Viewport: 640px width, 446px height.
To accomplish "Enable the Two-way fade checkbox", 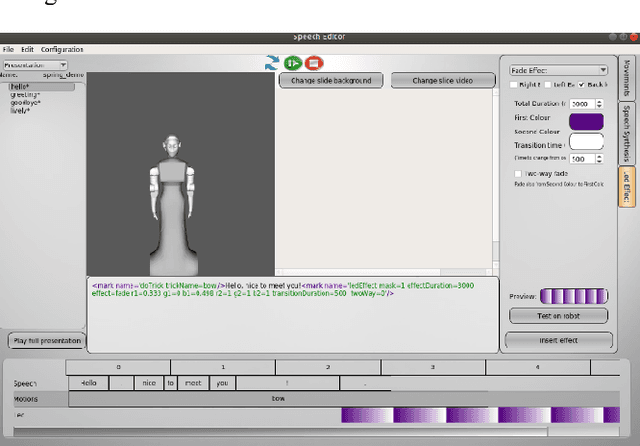I will point(516,173).
